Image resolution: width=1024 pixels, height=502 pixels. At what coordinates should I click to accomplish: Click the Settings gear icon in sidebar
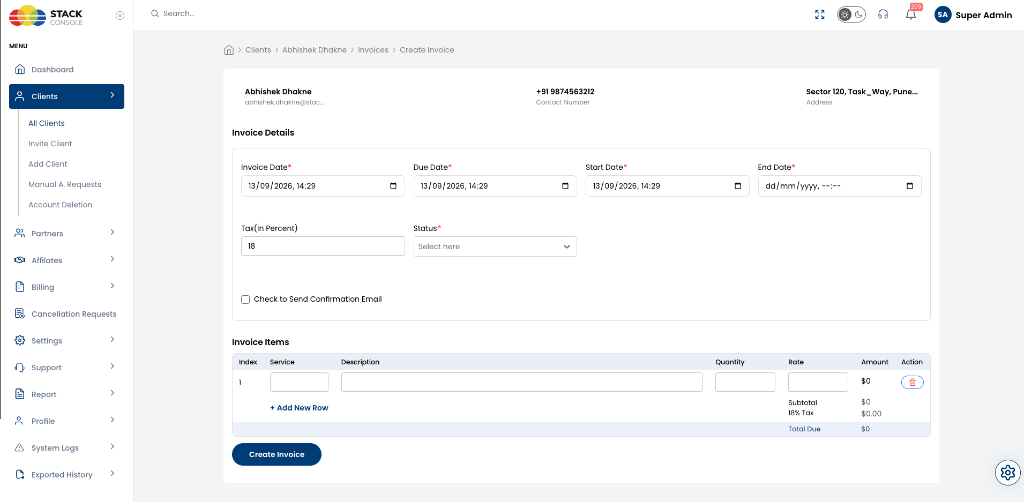20,340
